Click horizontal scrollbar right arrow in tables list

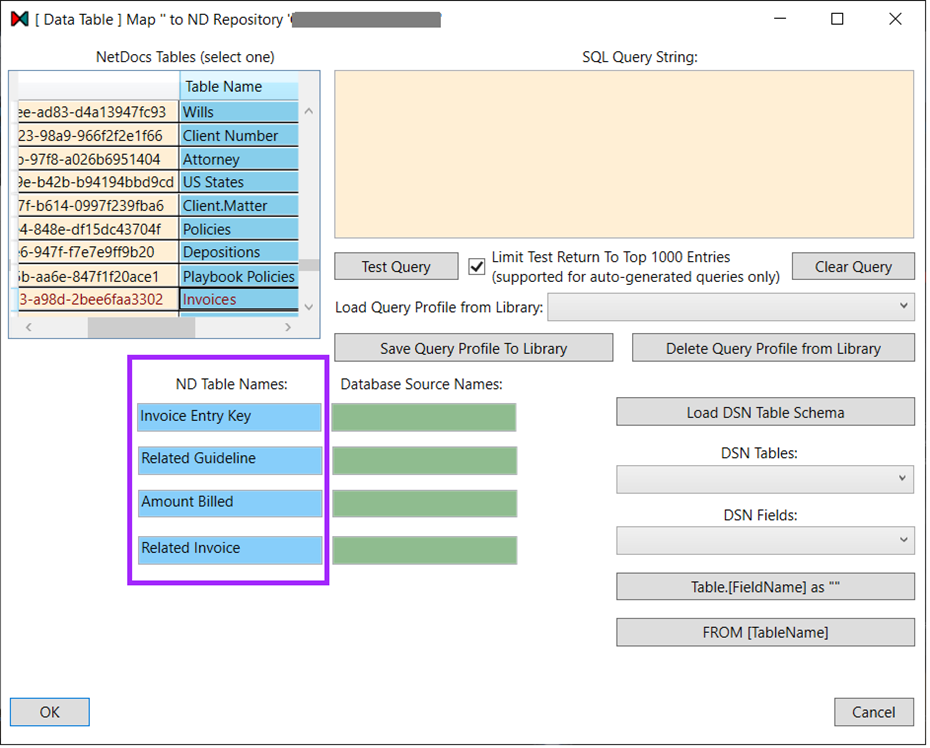288,327
